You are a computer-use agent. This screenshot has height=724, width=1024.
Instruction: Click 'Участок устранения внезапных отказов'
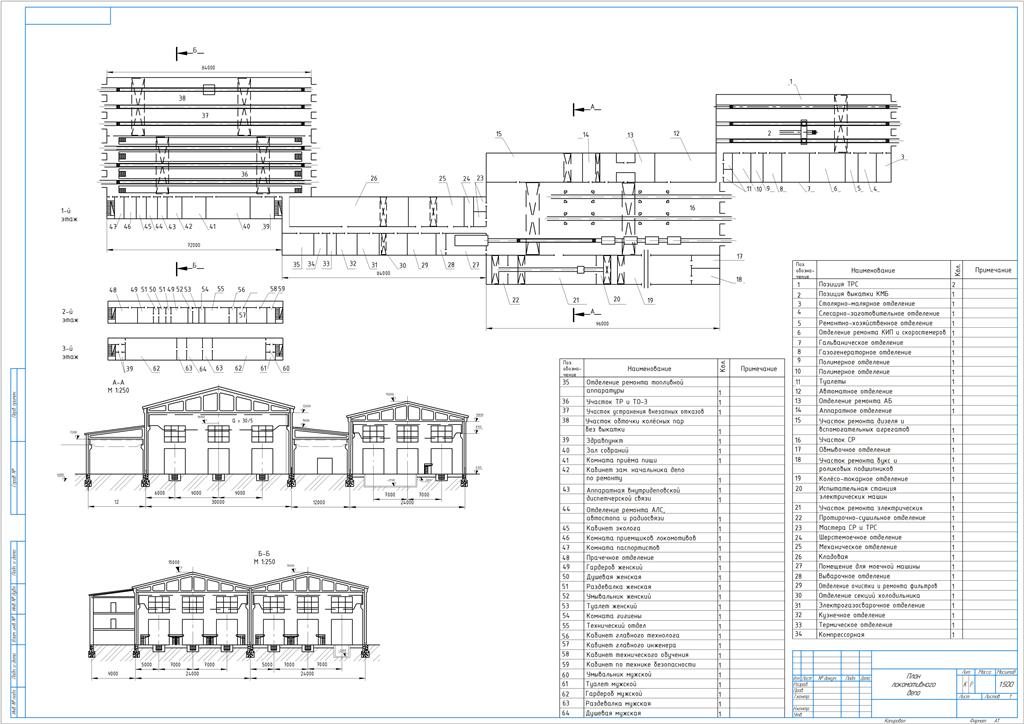[645, 411]
